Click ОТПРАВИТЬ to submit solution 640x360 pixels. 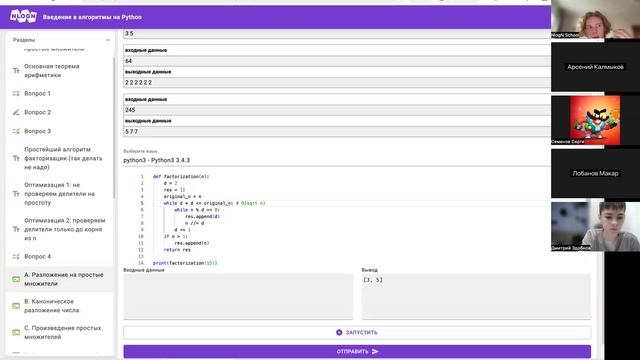pos(357,351)
